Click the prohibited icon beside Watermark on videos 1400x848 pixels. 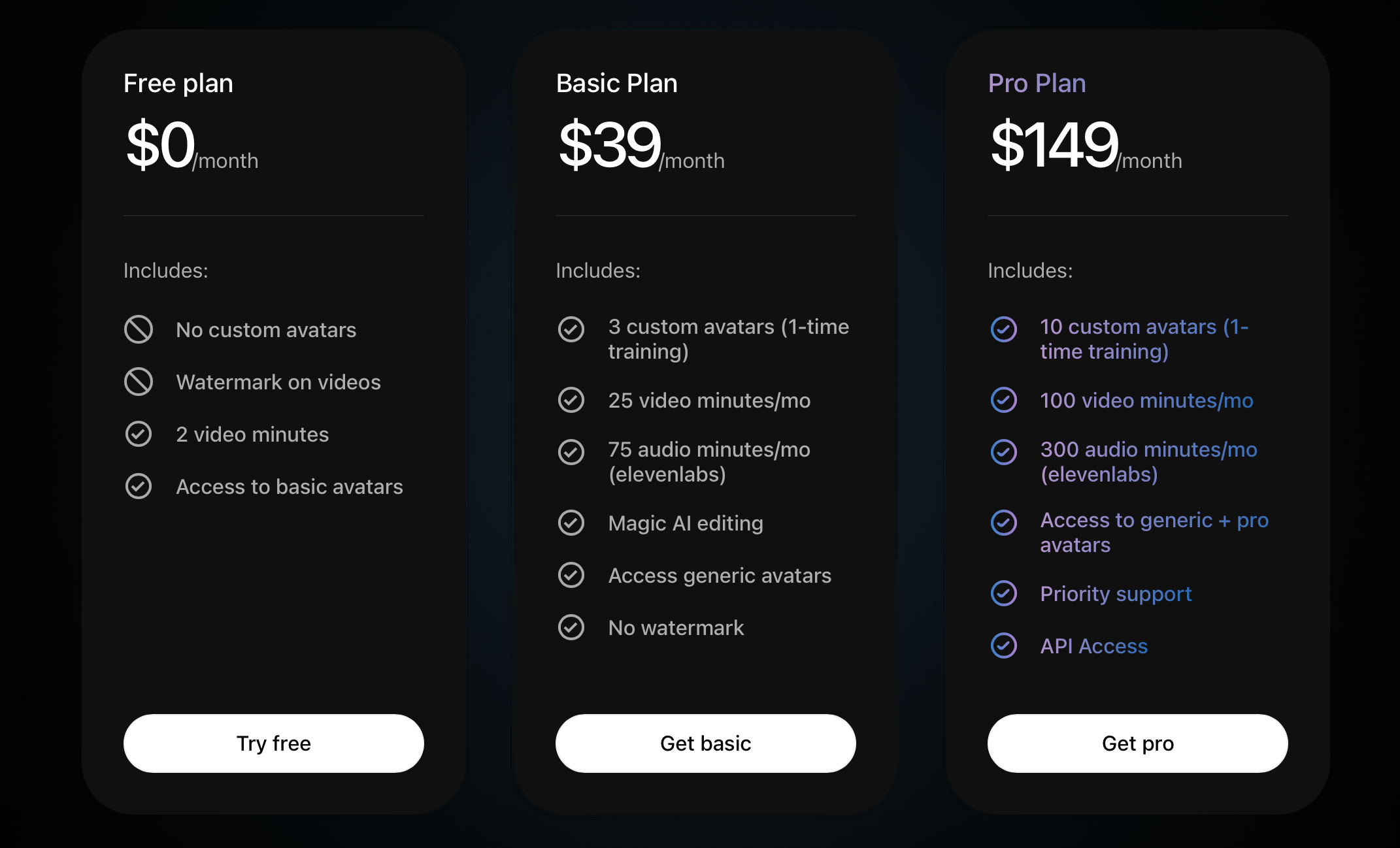[139, 382]
